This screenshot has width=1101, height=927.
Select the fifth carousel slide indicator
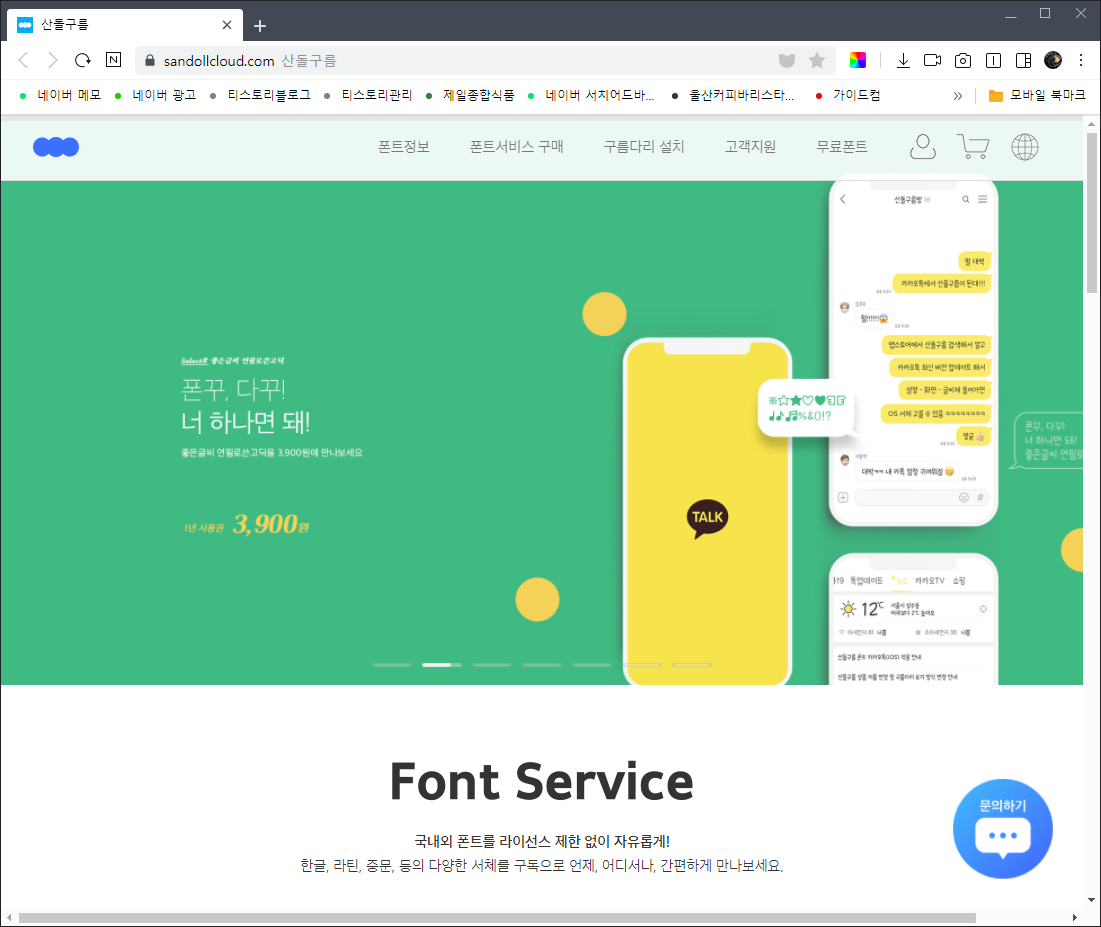[x=592, y=664]
